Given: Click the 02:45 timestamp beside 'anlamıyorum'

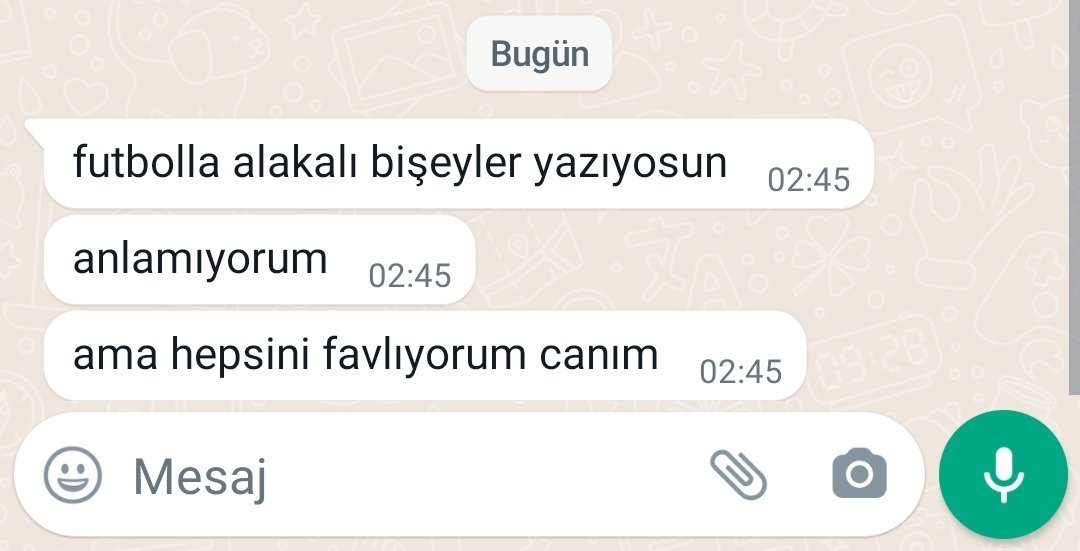Looking at the screenshot, I should point(410,276).
